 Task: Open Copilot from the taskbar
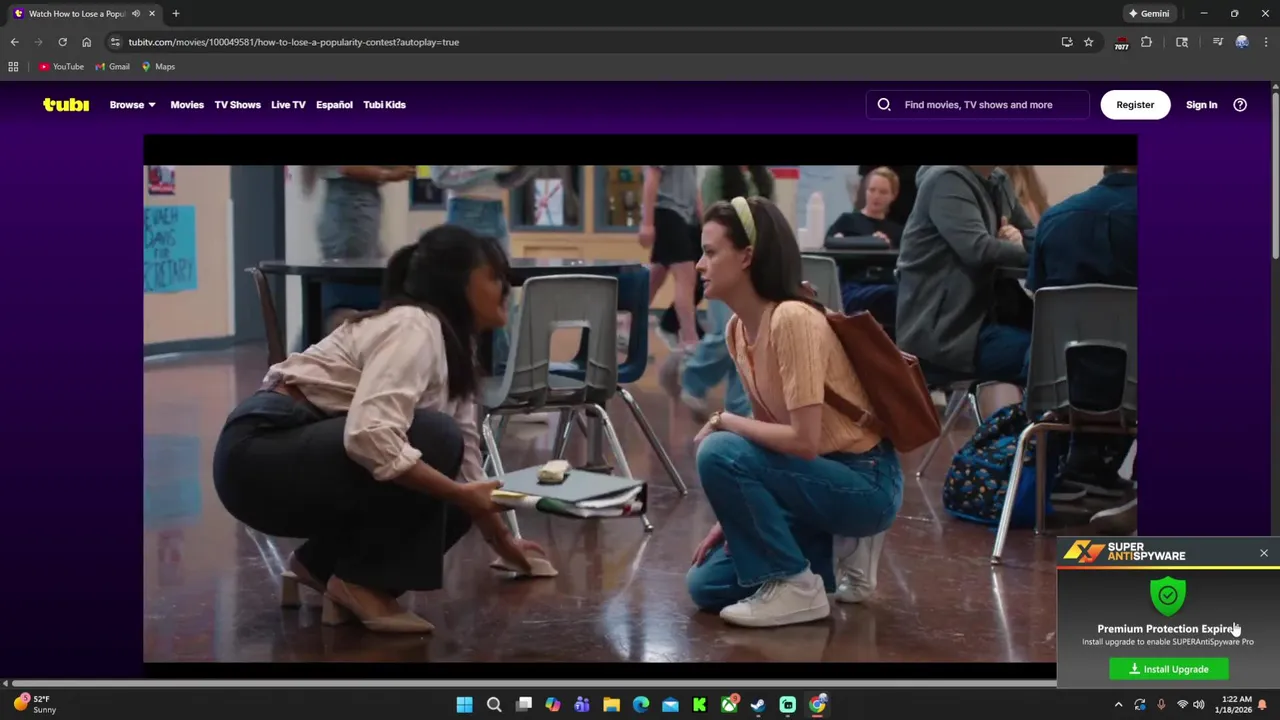click(x=553, y=705)
